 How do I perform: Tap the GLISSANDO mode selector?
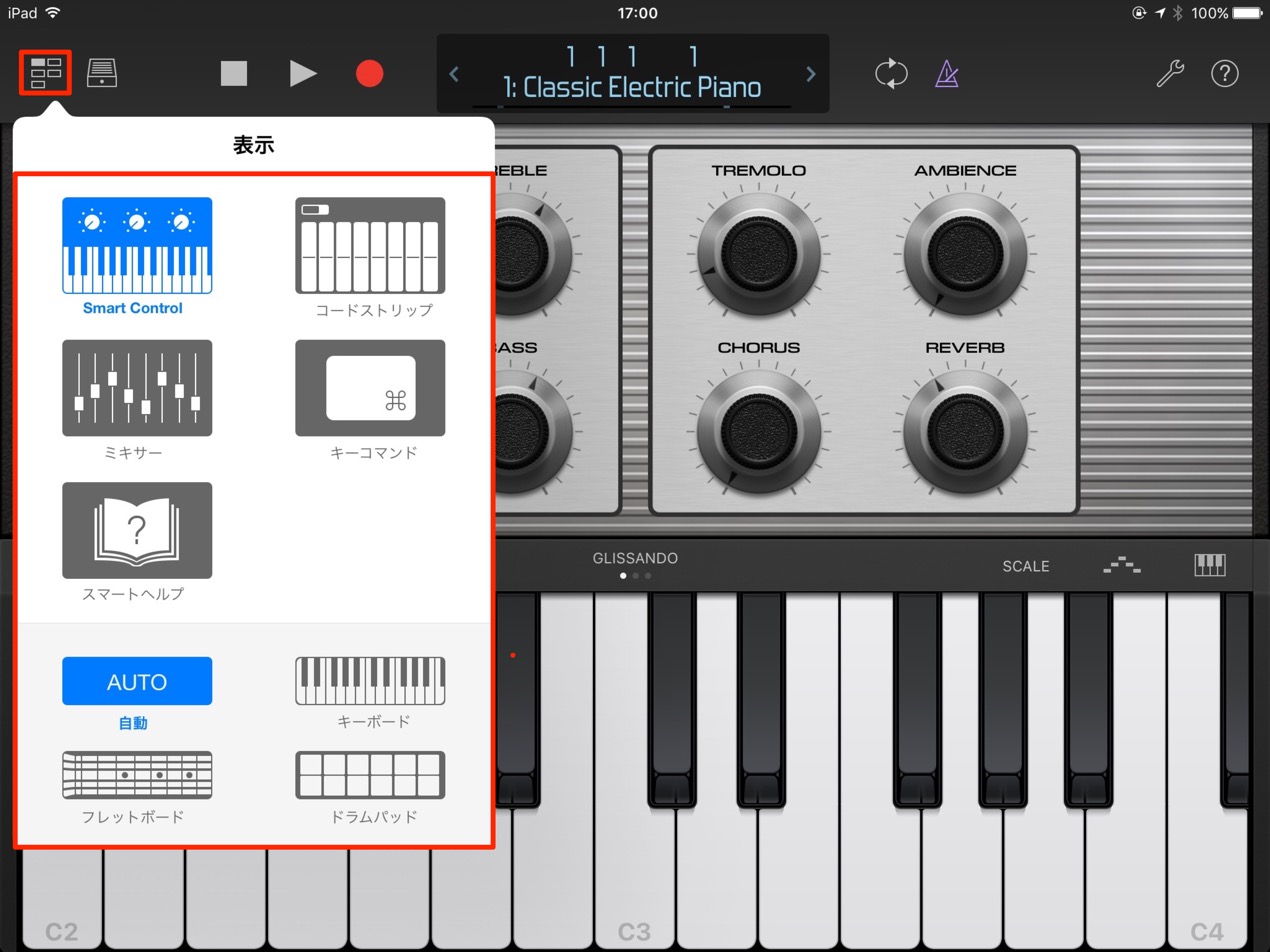[635, 565]
